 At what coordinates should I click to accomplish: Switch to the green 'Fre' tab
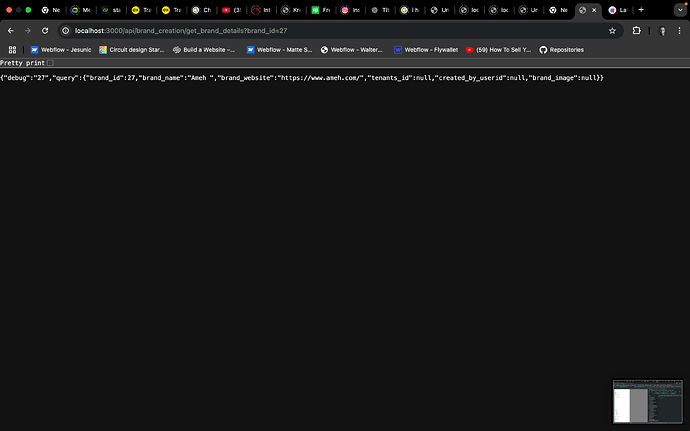321,10
